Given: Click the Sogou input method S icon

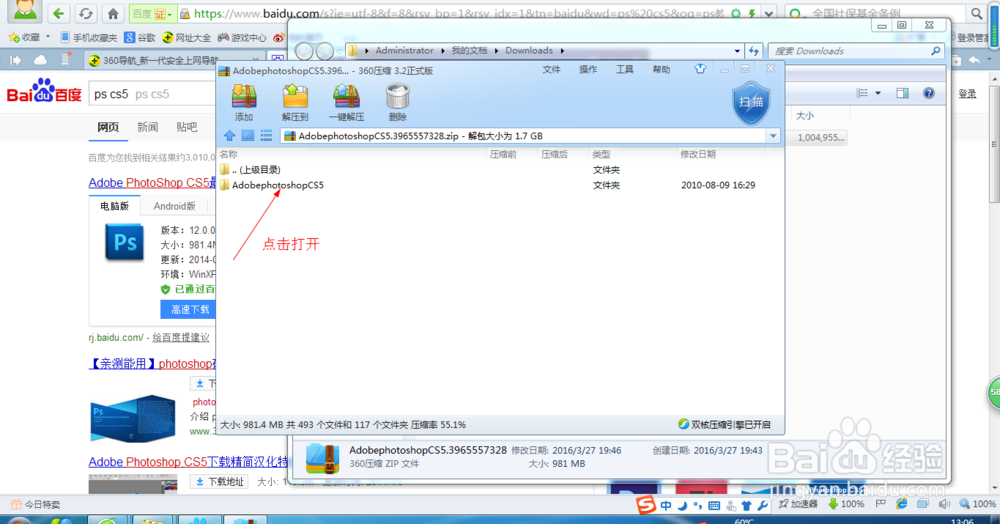Looking at the screenshot, I should (646, 505).
